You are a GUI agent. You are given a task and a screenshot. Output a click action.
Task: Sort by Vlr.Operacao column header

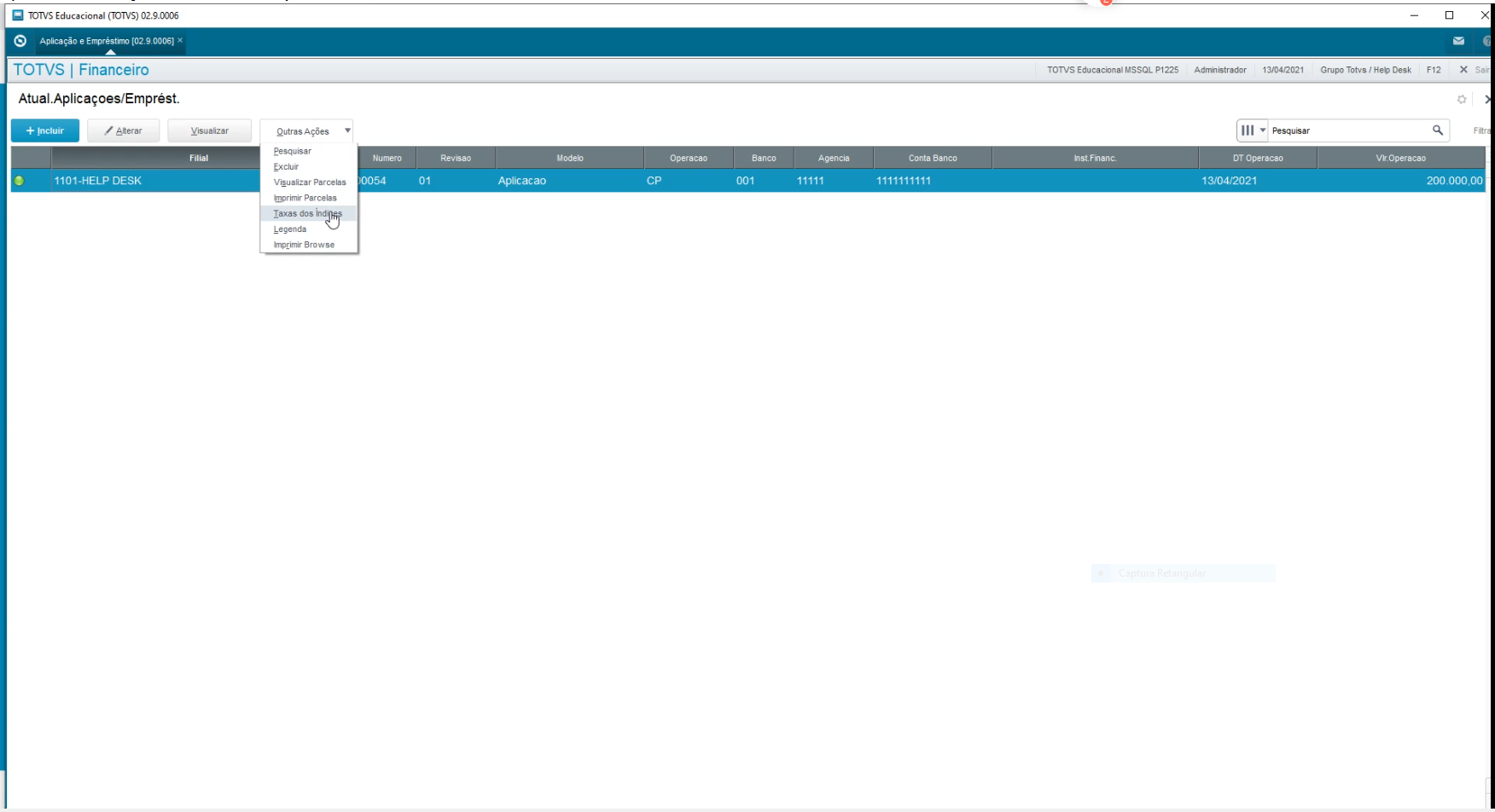tap(1400, 158)
